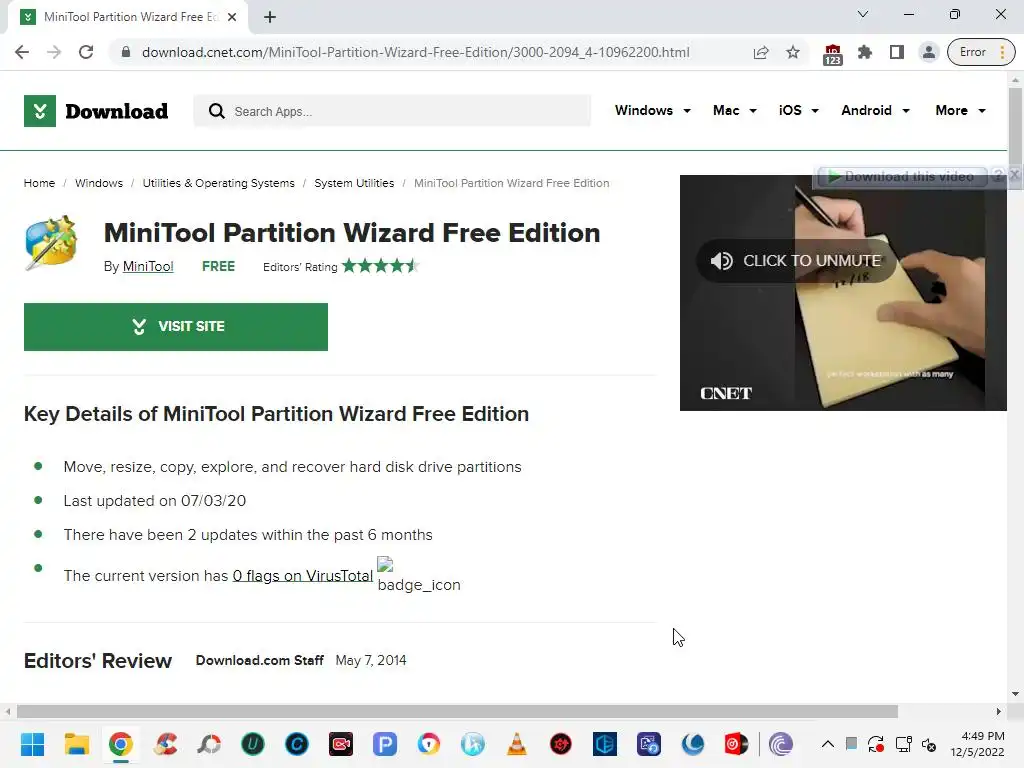Open Windows breadcrumb link

coord(99,183)
